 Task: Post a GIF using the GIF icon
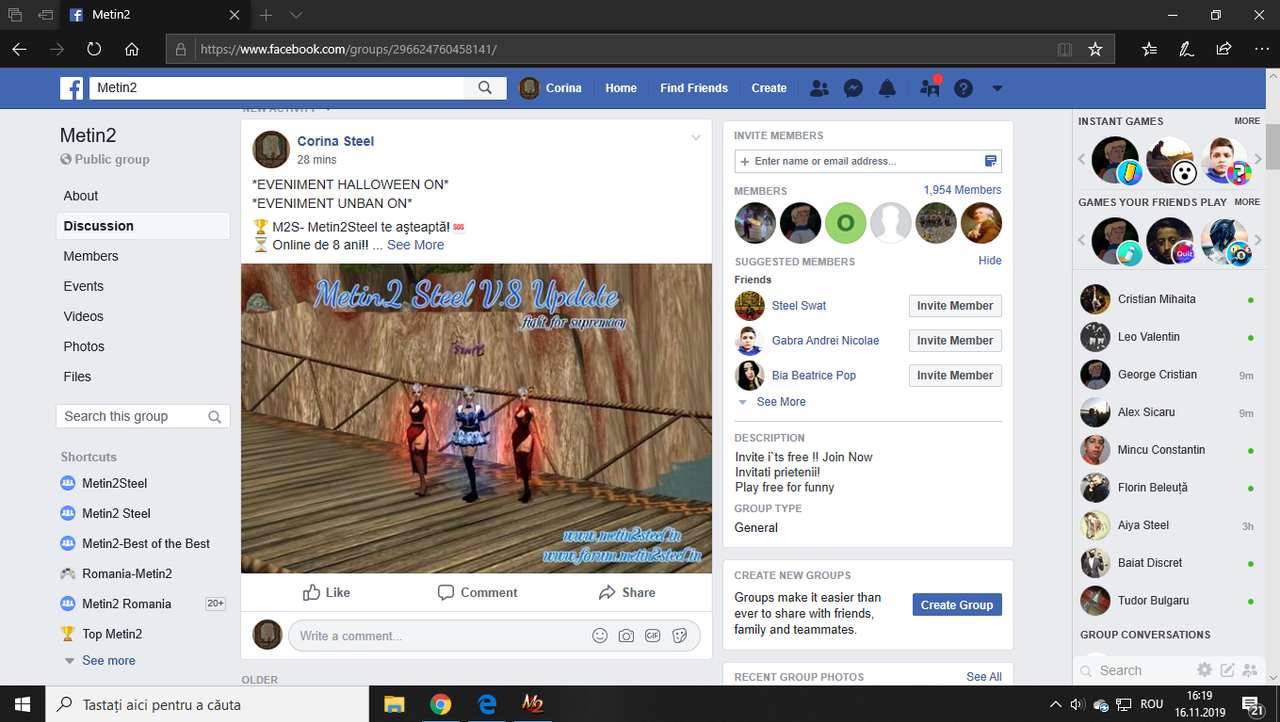click(652, 635)
